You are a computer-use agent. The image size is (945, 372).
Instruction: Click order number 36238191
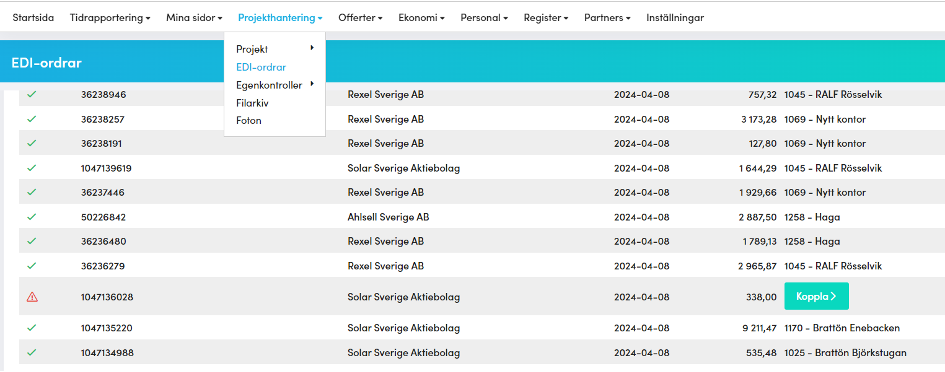click(x=101, y=143)
